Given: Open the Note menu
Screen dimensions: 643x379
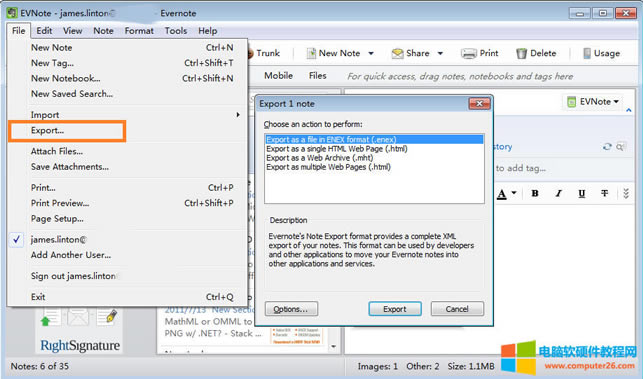Looking at the screenshot, I should (x=103, y=31).
